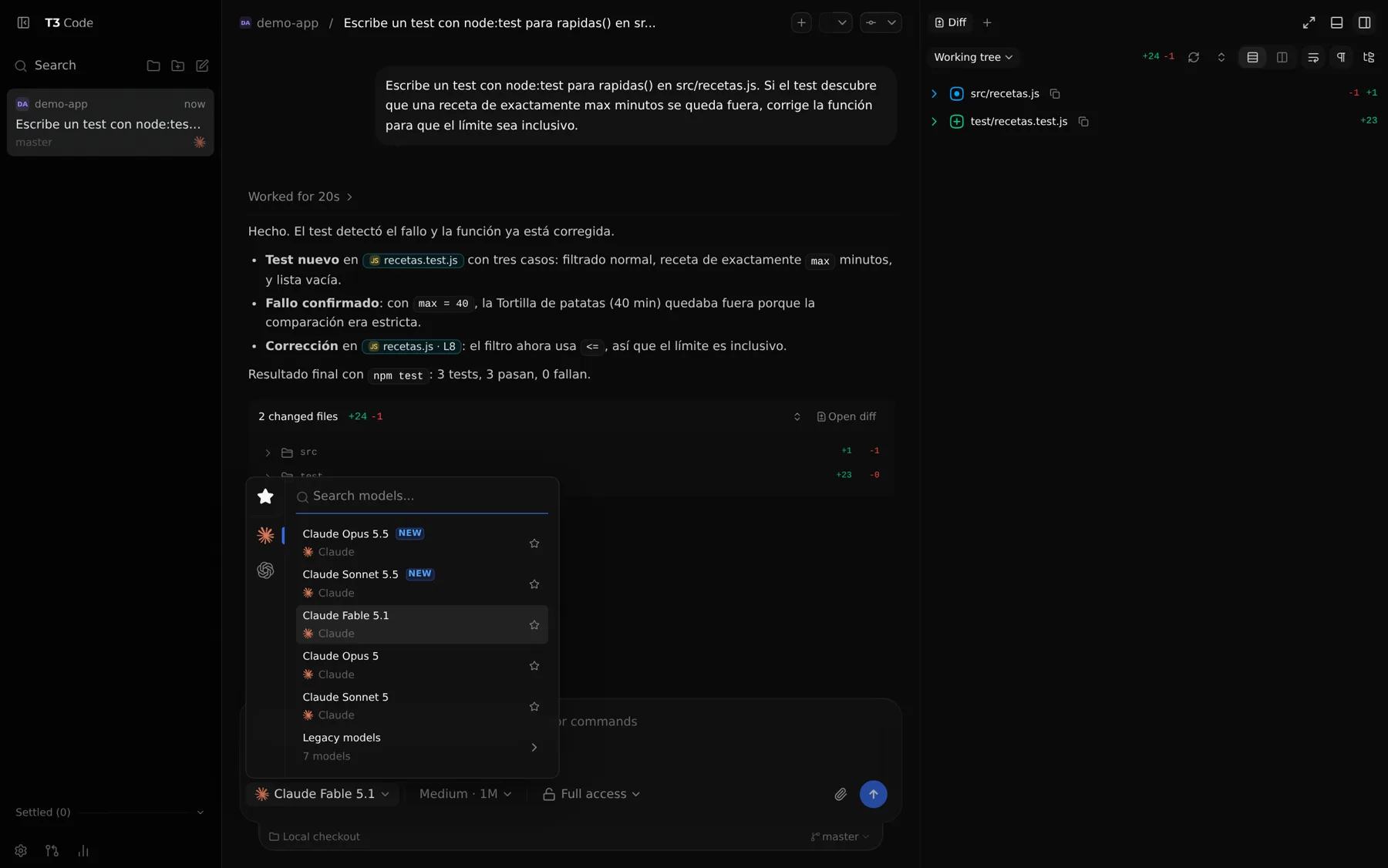Show favorite models star tab

tap(265, 496)
